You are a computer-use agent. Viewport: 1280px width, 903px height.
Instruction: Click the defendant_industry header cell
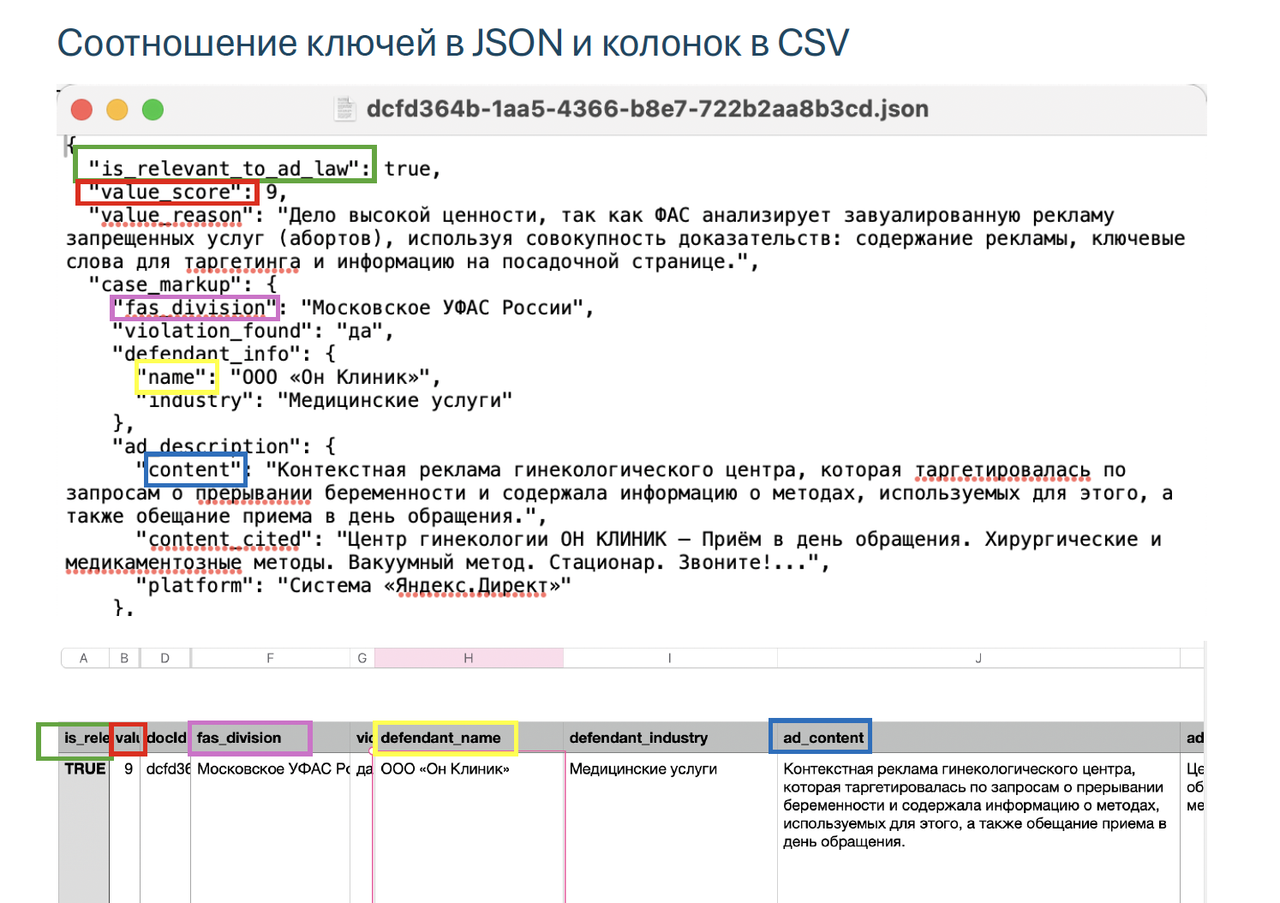[x=669, y=738]
